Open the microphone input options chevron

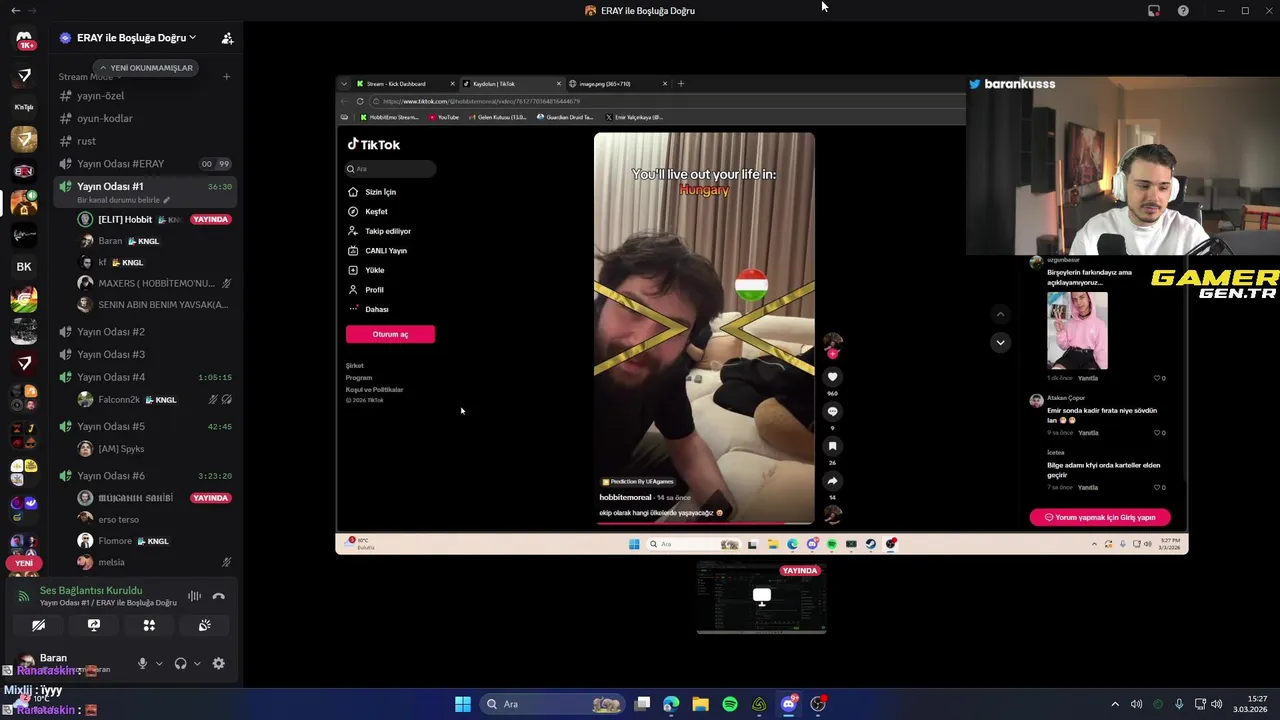click(x=159, y=663)
